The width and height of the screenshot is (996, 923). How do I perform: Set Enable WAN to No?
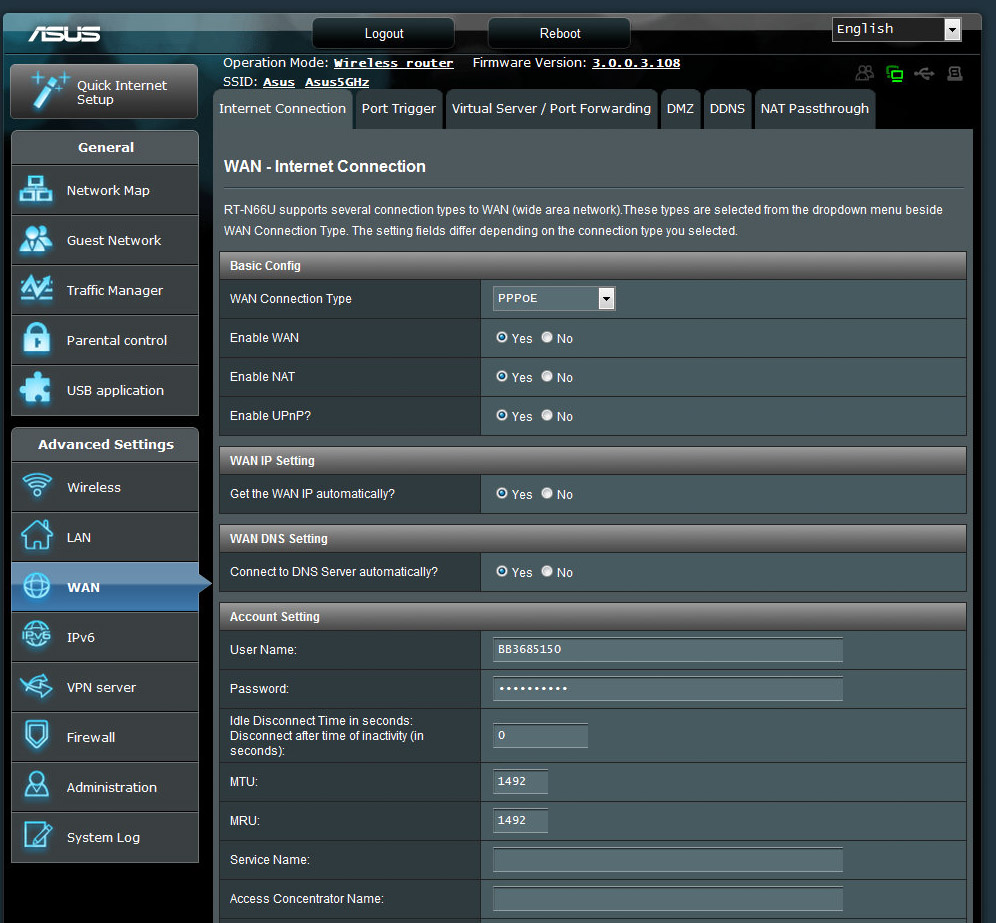(x=547, y=338)
